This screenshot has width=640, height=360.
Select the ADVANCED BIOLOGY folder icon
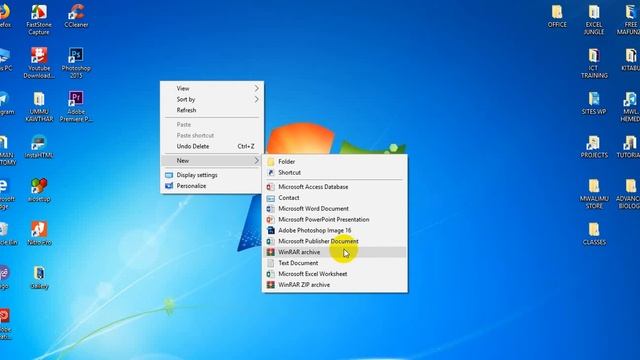(x=629, y=193)
